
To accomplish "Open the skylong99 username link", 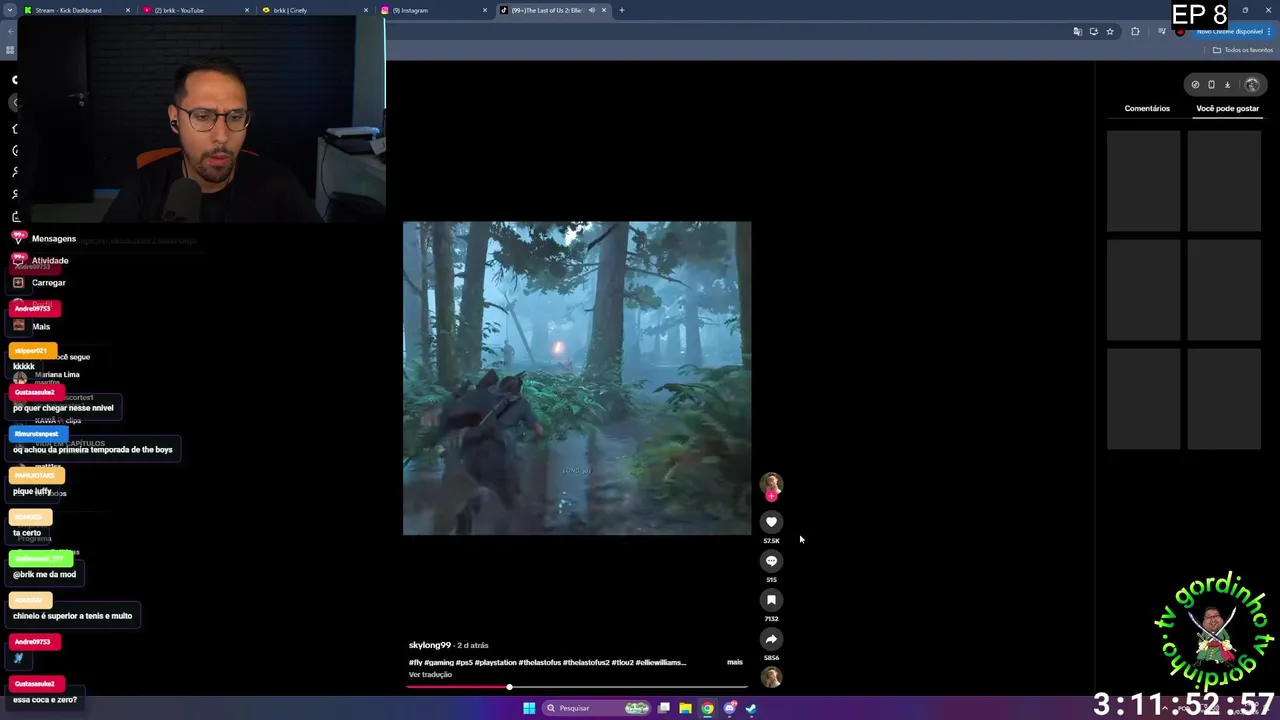I will 430,645.
